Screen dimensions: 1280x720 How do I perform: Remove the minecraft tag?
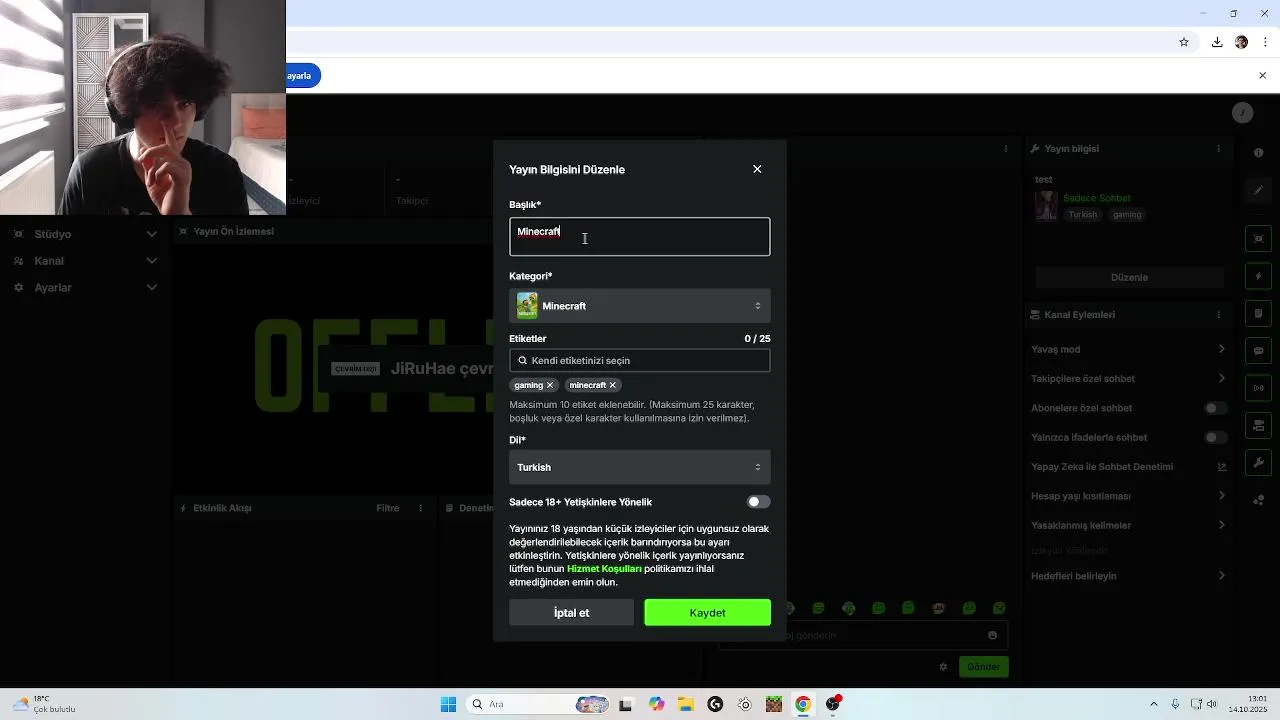coord(613,385)
